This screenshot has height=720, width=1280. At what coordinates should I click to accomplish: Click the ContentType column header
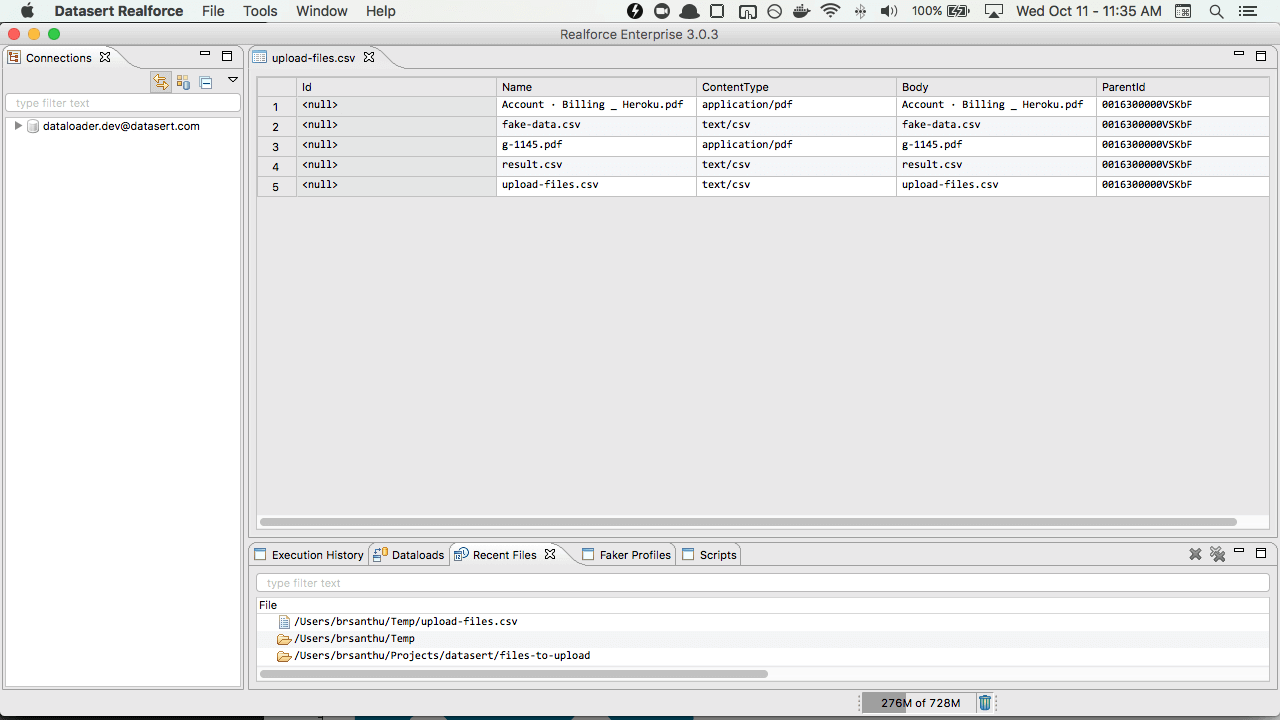tap(796, 87)
